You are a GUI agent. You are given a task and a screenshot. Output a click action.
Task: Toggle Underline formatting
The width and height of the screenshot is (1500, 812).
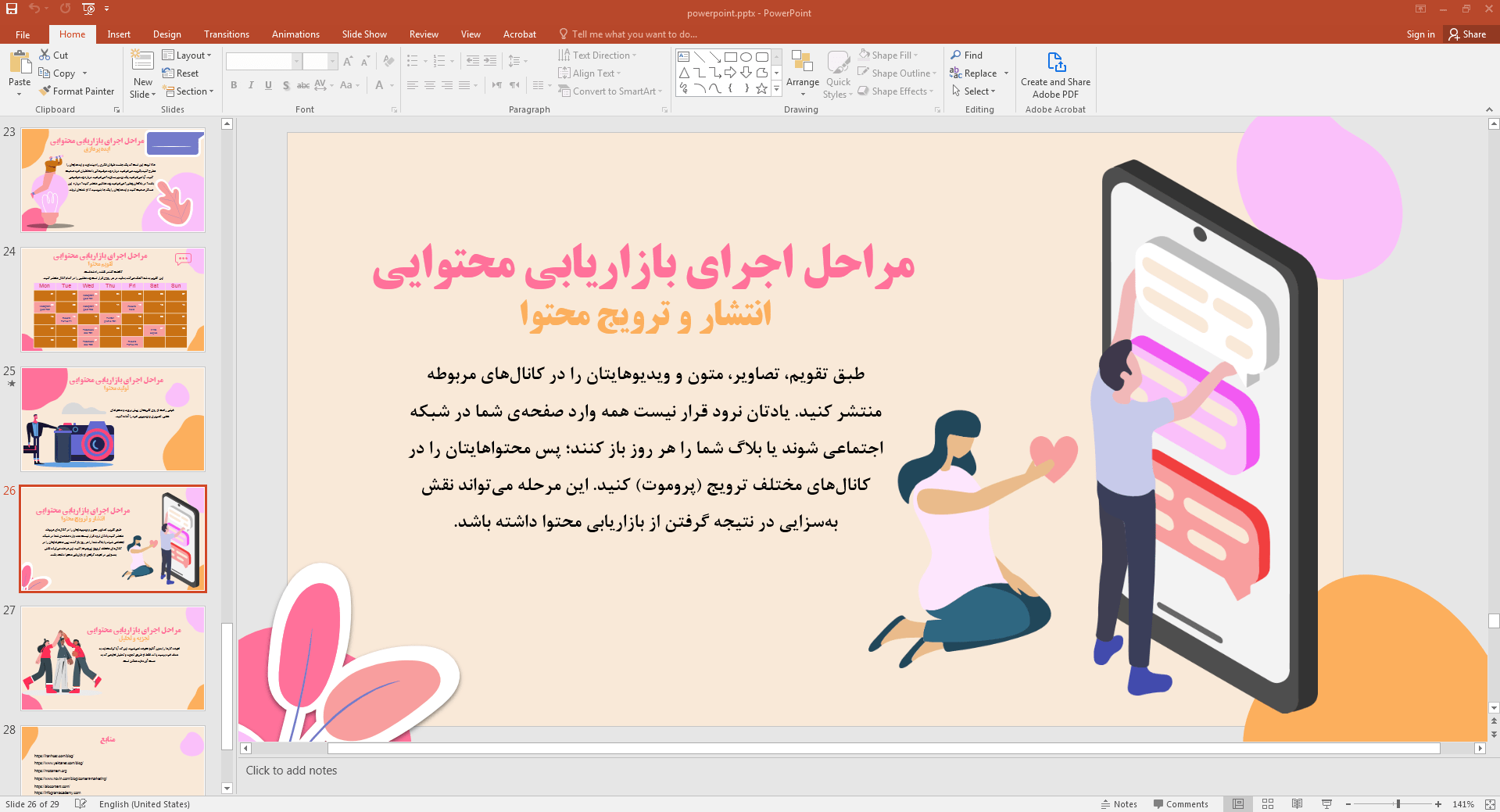pos(268,85)
